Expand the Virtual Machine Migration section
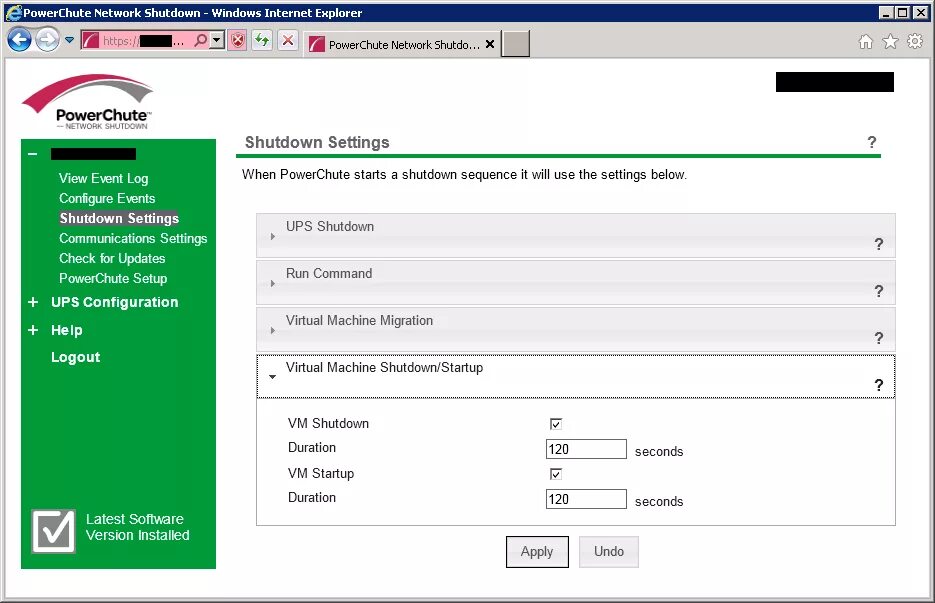 point(575,330)
